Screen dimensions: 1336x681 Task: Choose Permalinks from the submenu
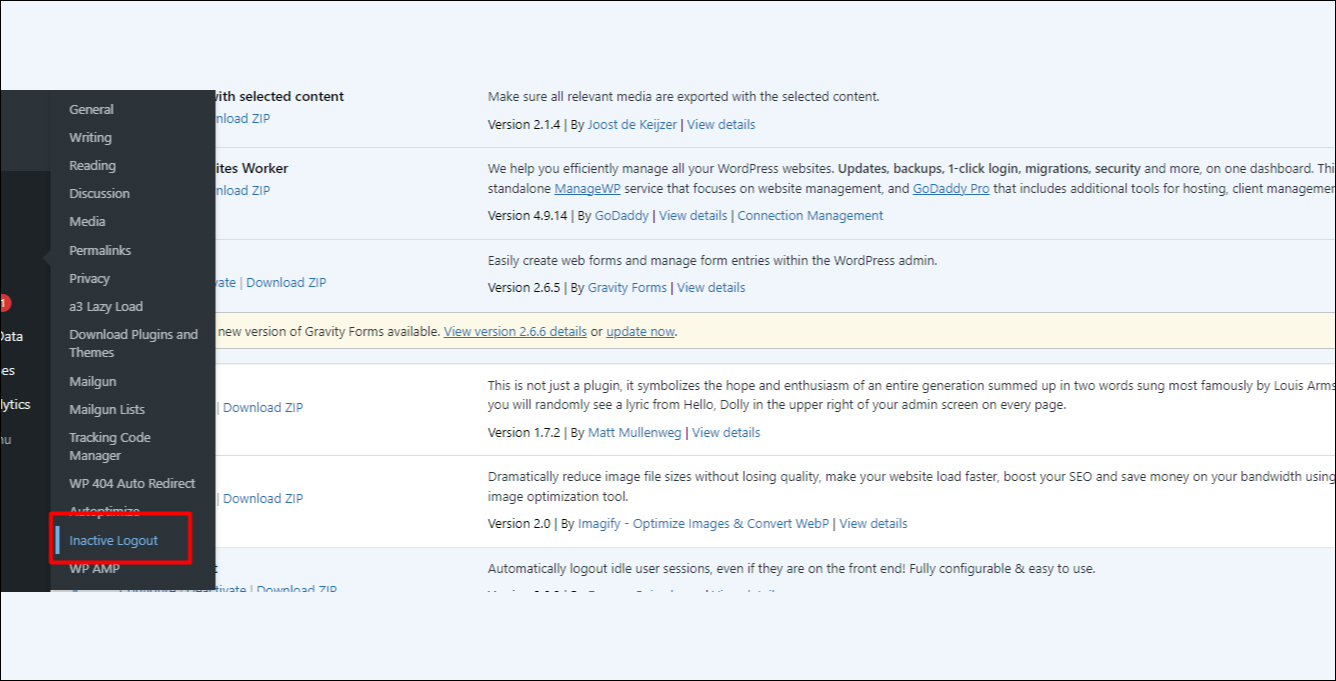[x=100, y=250]
